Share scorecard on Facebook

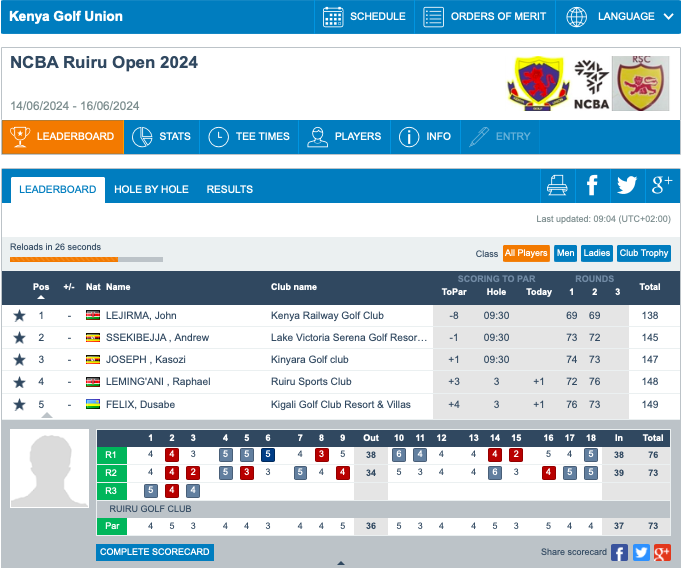coord(619,552)
